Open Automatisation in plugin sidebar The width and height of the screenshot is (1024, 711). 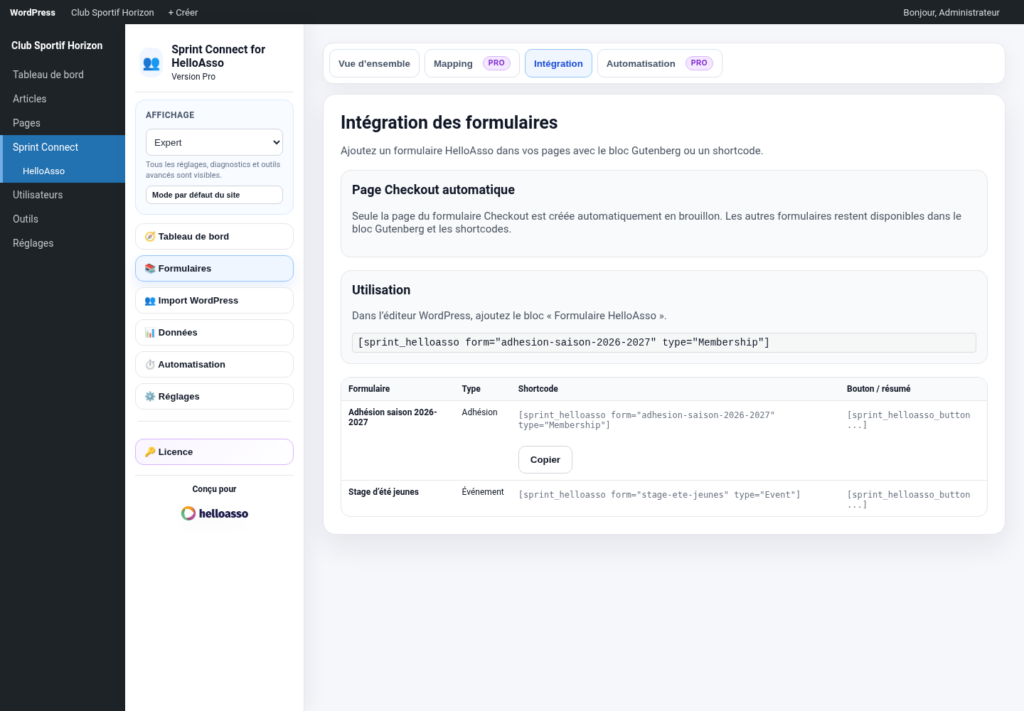214,364
